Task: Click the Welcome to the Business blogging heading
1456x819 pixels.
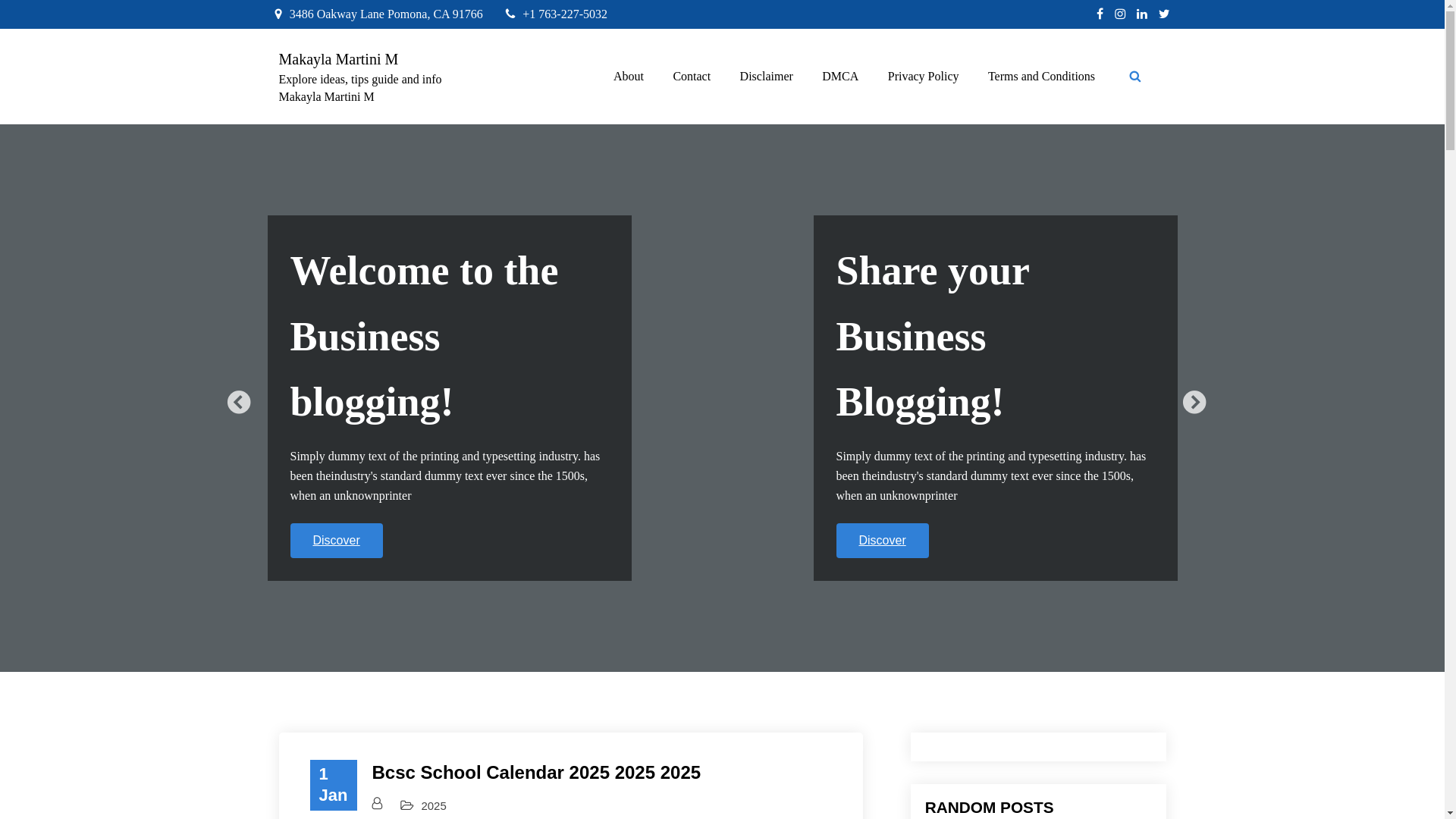Action: (x=425, y=336)
